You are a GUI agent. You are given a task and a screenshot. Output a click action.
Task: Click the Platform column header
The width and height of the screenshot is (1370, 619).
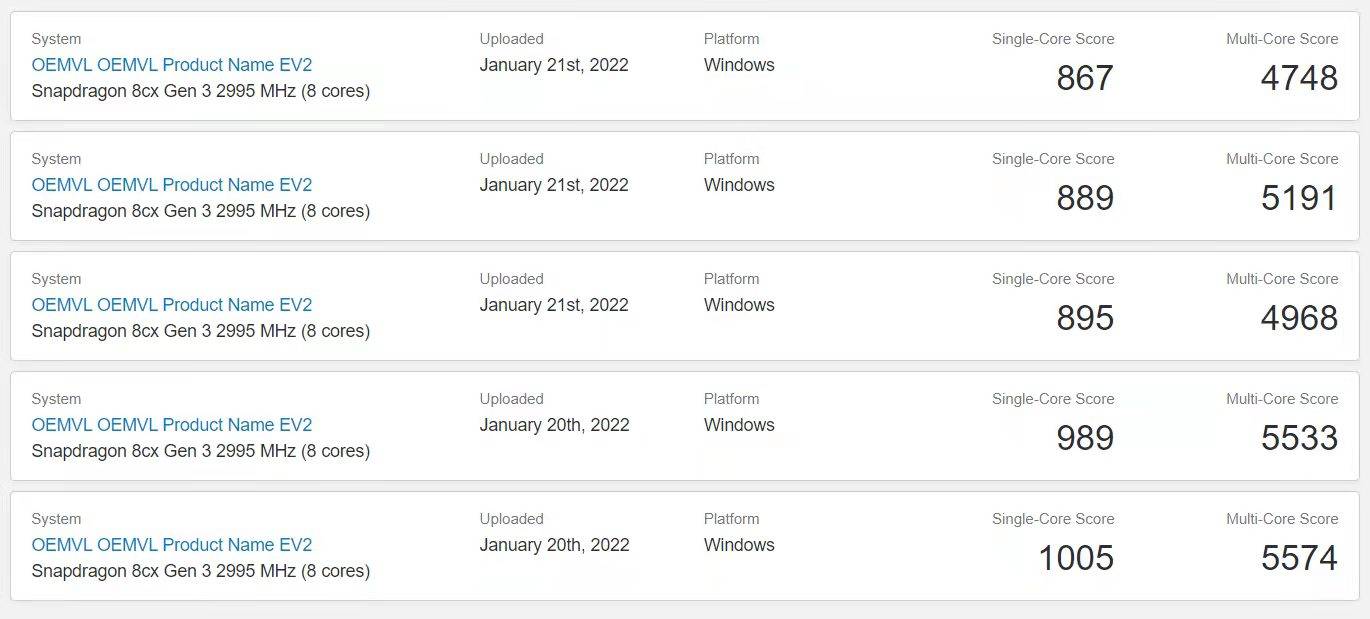pyautogui.click(x=731, y=38)
